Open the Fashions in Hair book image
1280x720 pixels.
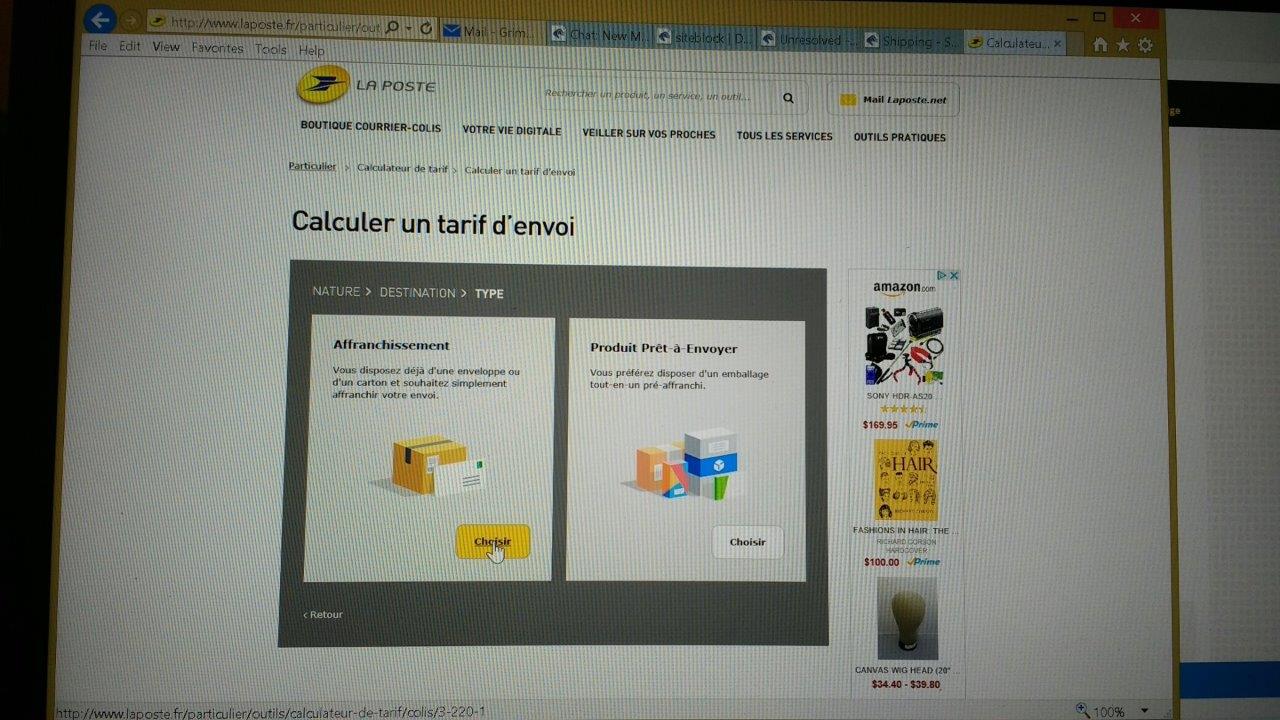tap(905, 480)
